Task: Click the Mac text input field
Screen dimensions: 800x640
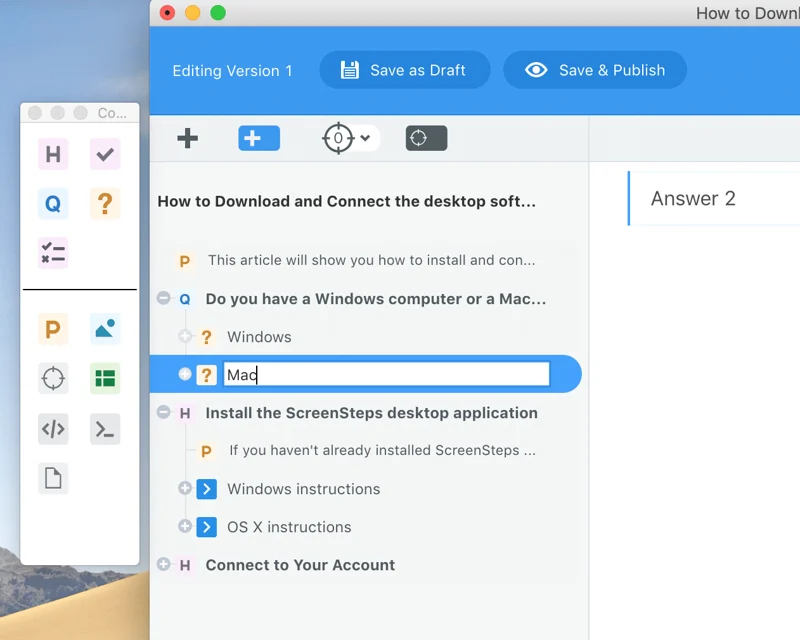Action: (386, 374)
